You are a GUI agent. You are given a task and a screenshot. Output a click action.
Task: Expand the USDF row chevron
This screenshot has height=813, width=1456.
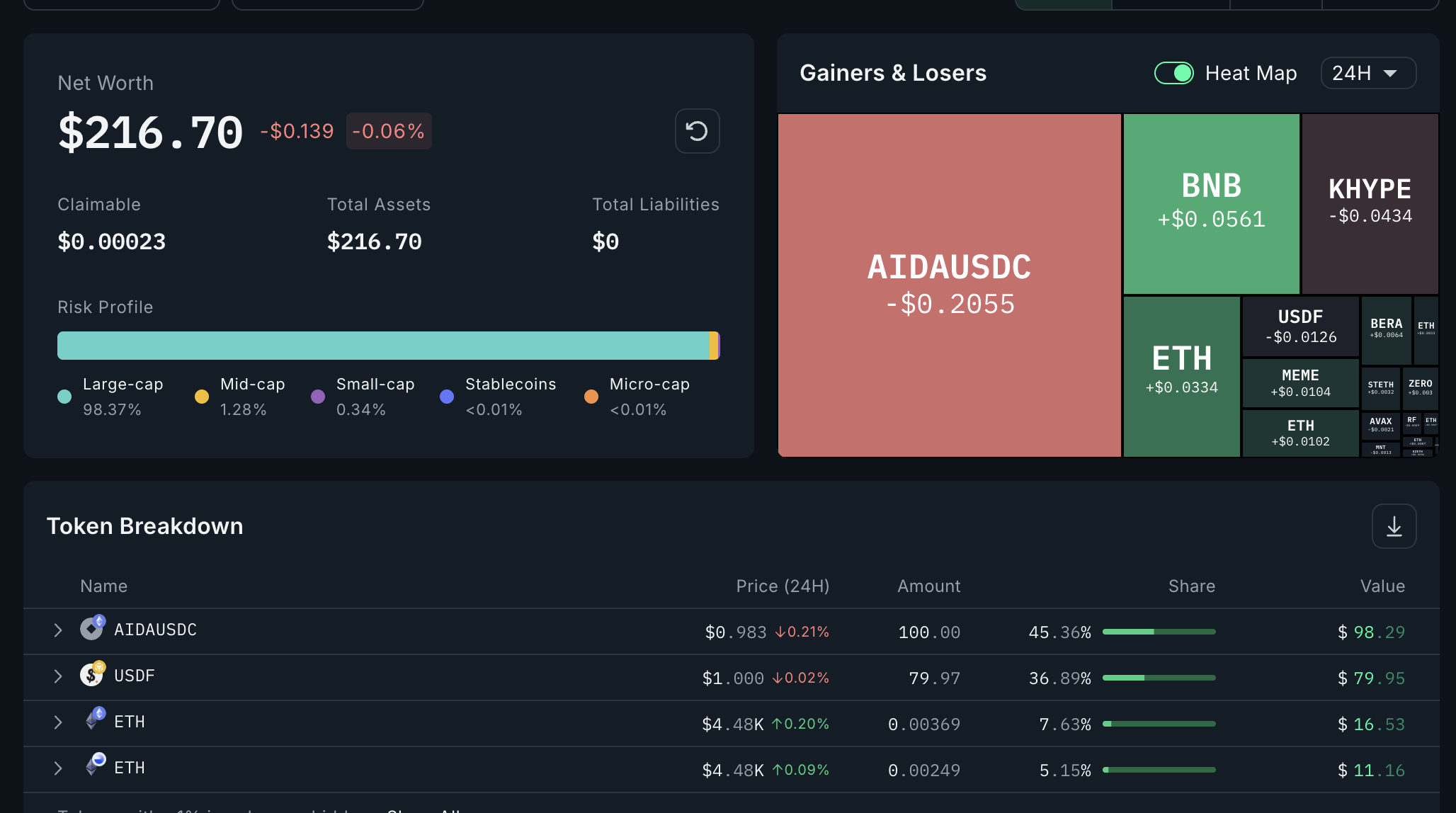58,676
